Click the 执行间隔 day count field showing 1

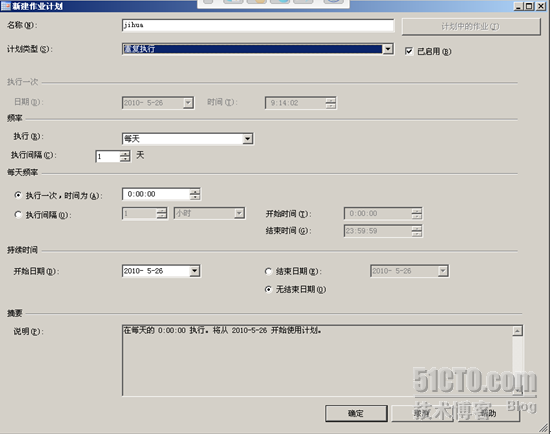click(x=108, y=156)
